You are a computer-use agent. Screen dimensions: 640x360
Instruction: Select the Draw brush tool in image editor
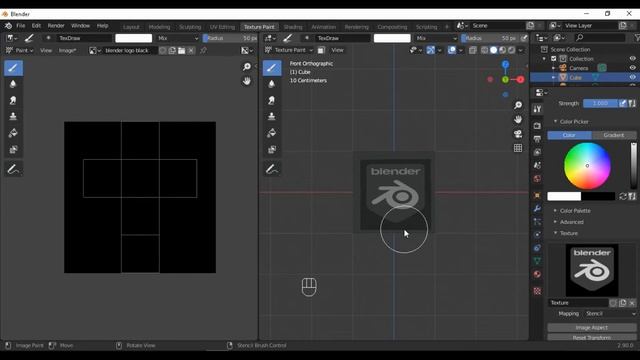pyautogui.click(x=13, y=68)
